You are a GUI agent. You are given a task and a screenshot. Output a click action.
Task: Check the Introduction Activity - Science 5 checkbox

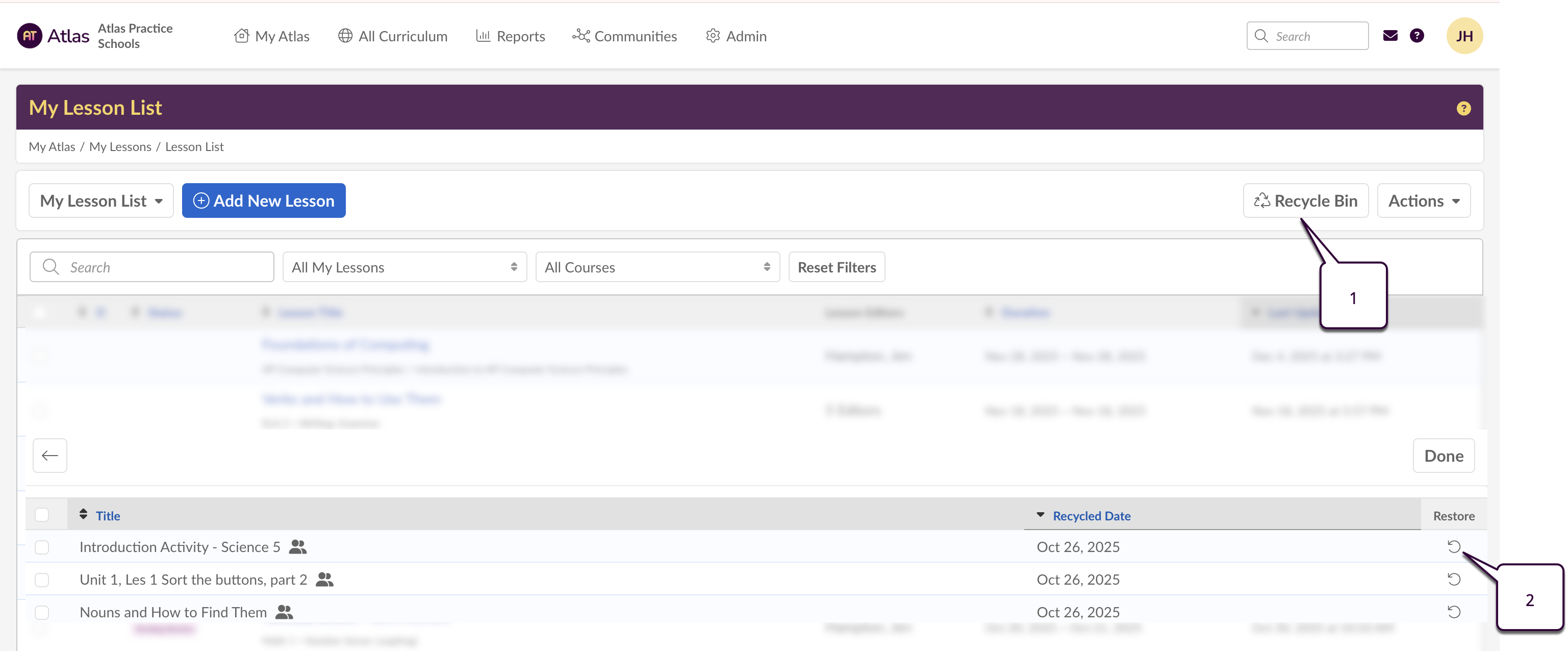[x=42, y=547]
